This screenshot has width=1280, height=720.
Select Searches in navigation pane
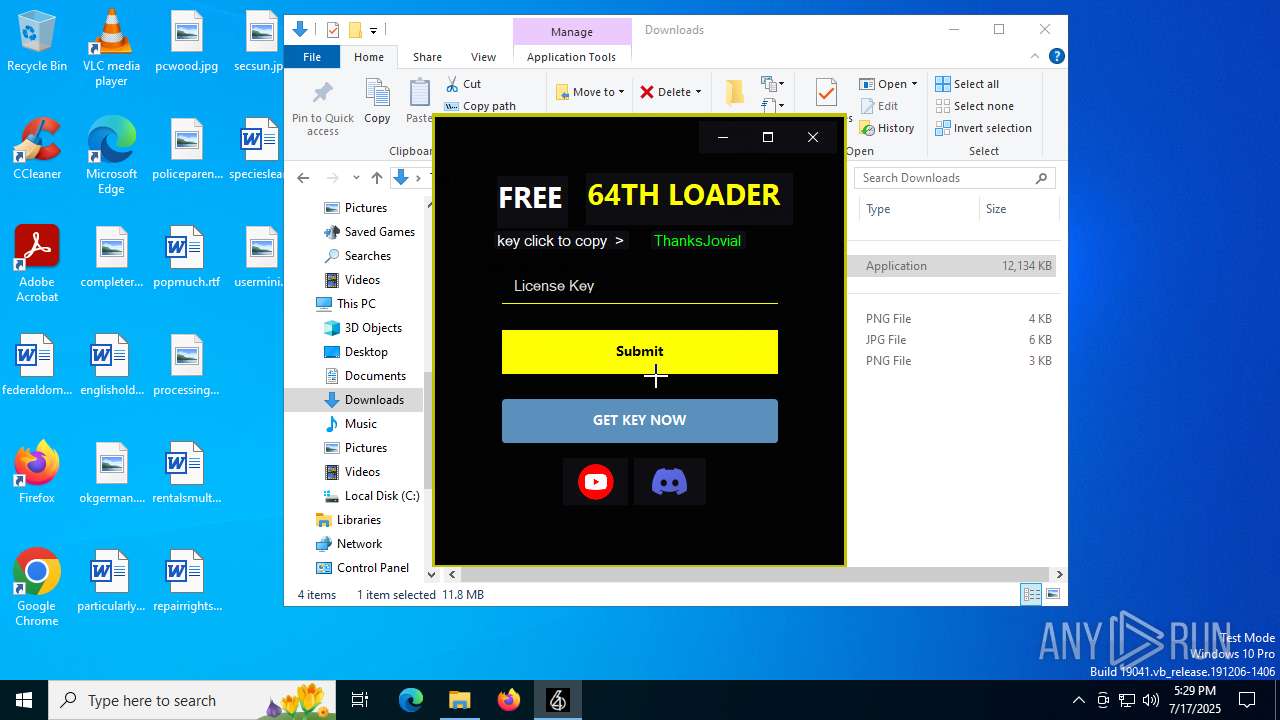(367, 256)
